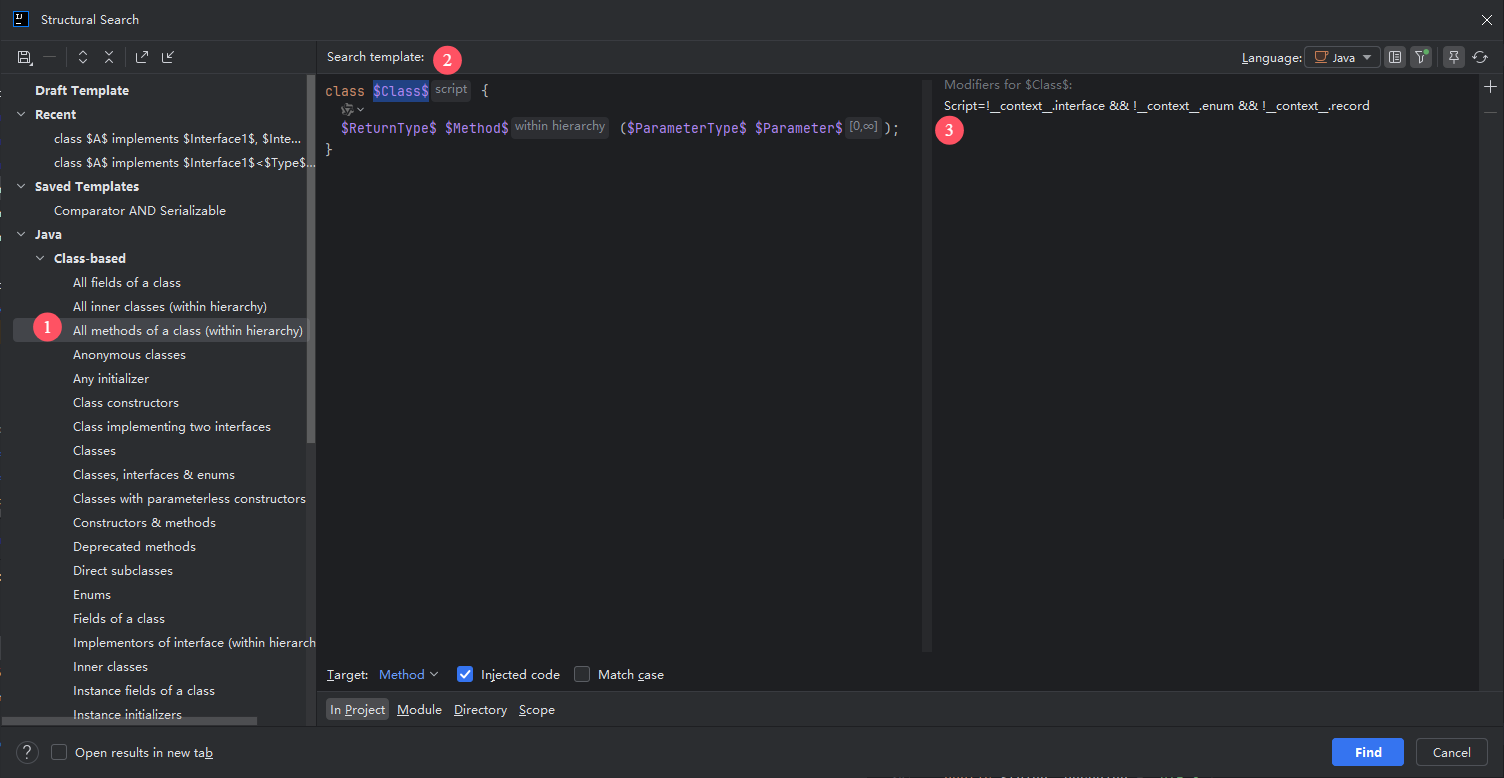The height and width of the screenshot is (778, 1504).
Task: Select Draft Template in the tree
Action: [x=82, y=90]
